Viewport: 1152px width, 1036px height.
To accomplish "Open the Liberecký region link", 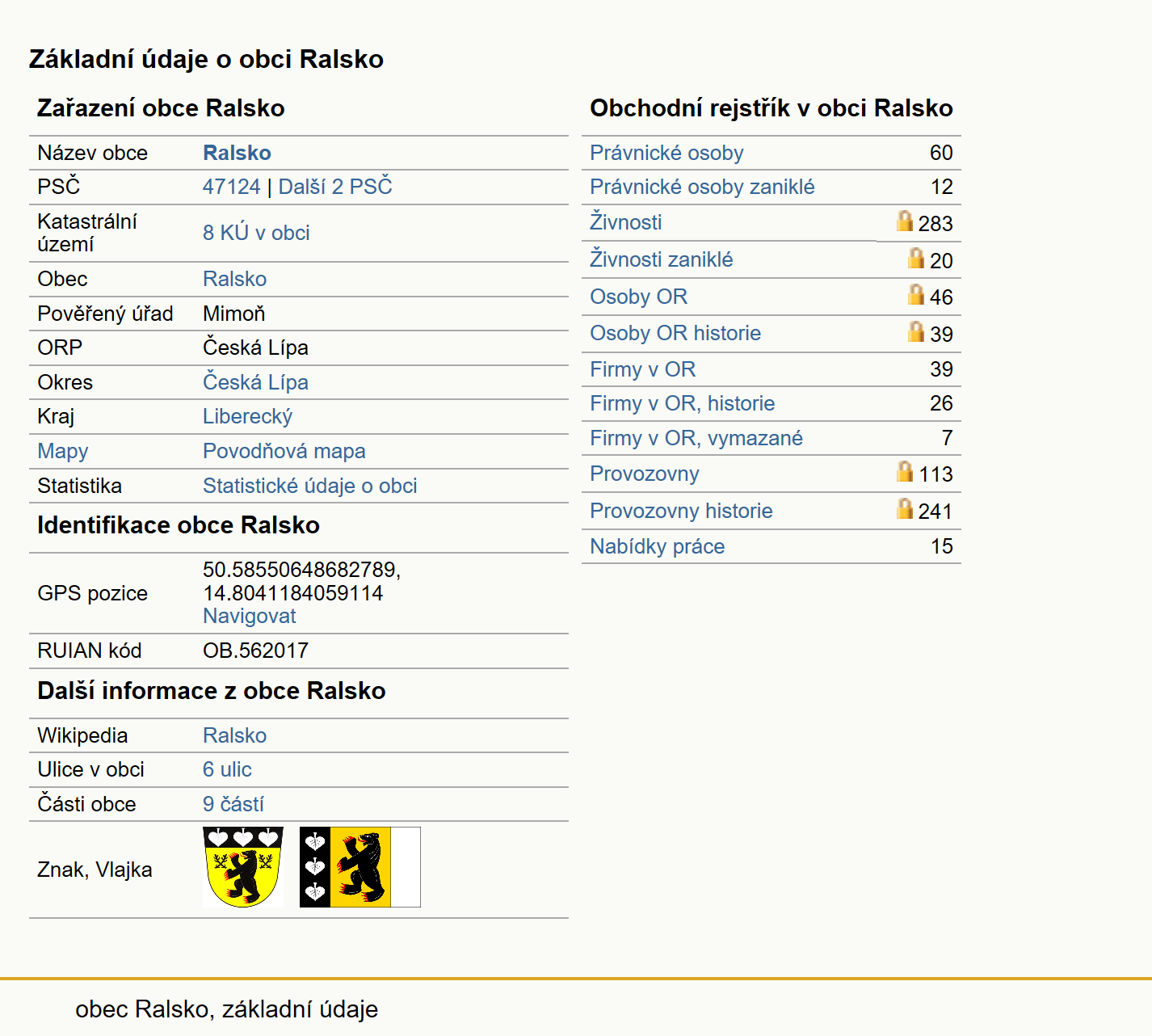I will [247, 417].
